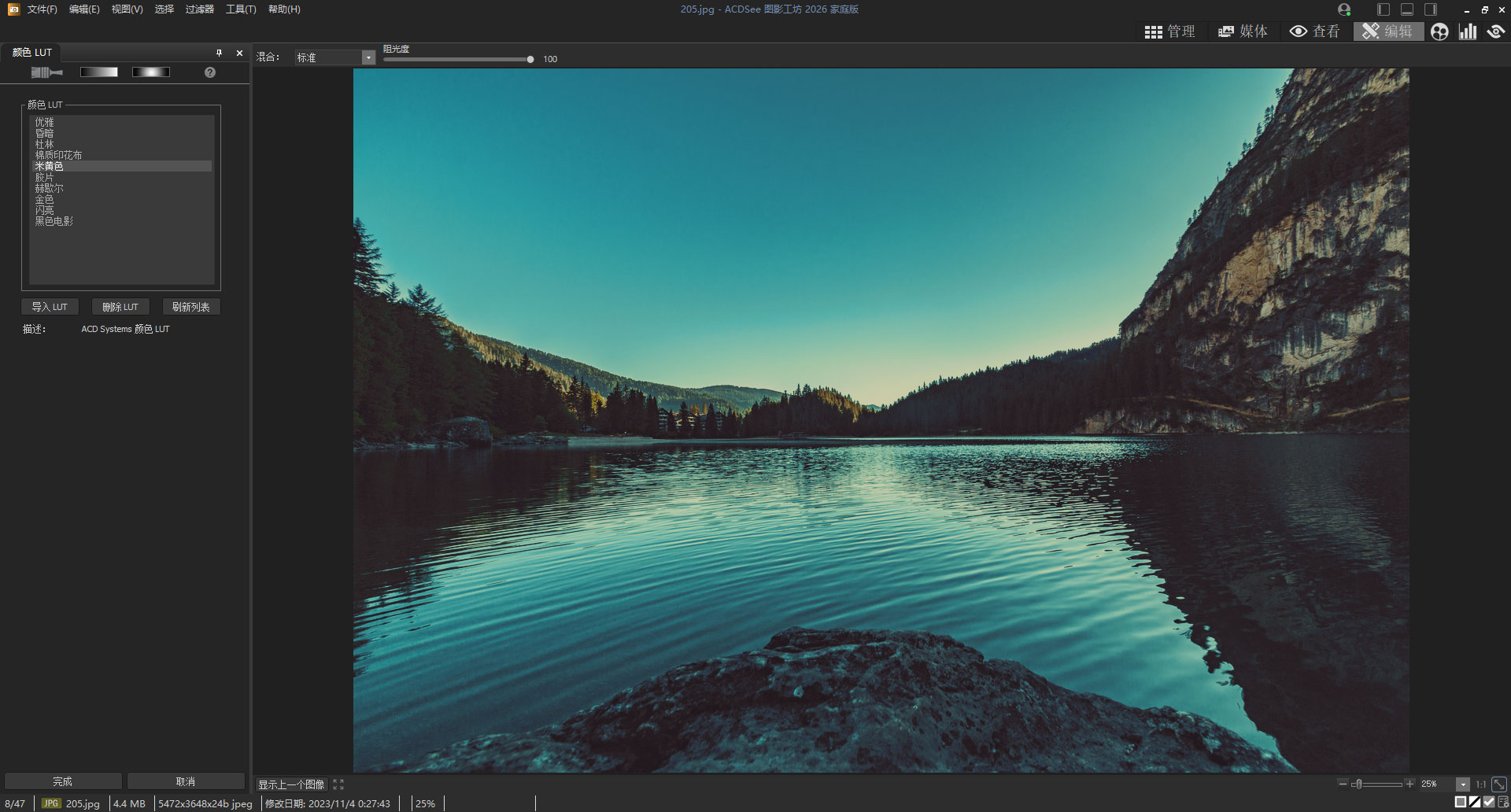Open the 工具(T) menu

click(x=241, y=9)
